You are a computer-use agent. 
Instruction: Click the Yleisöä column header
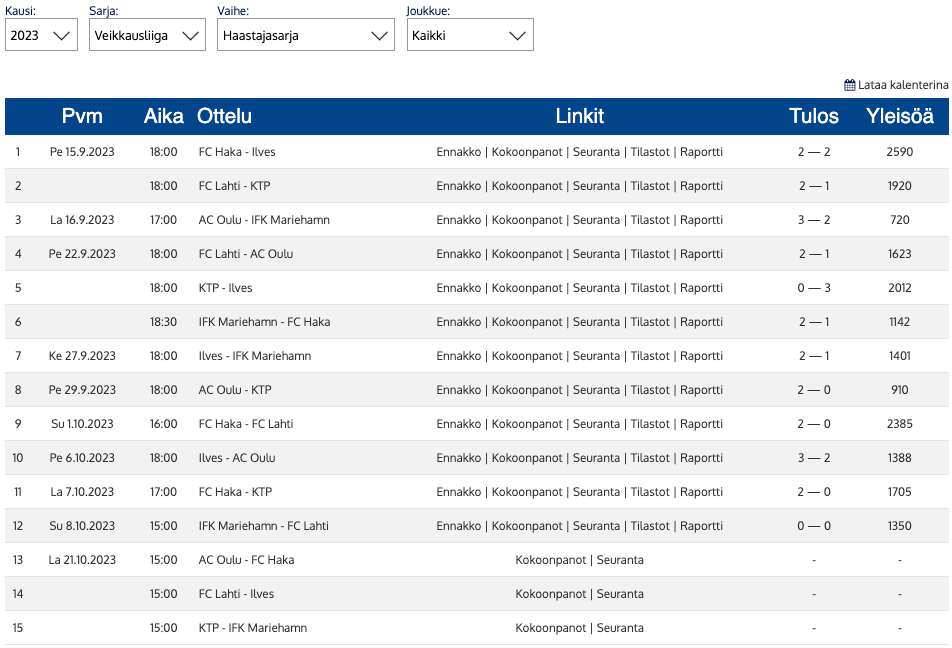899,116
